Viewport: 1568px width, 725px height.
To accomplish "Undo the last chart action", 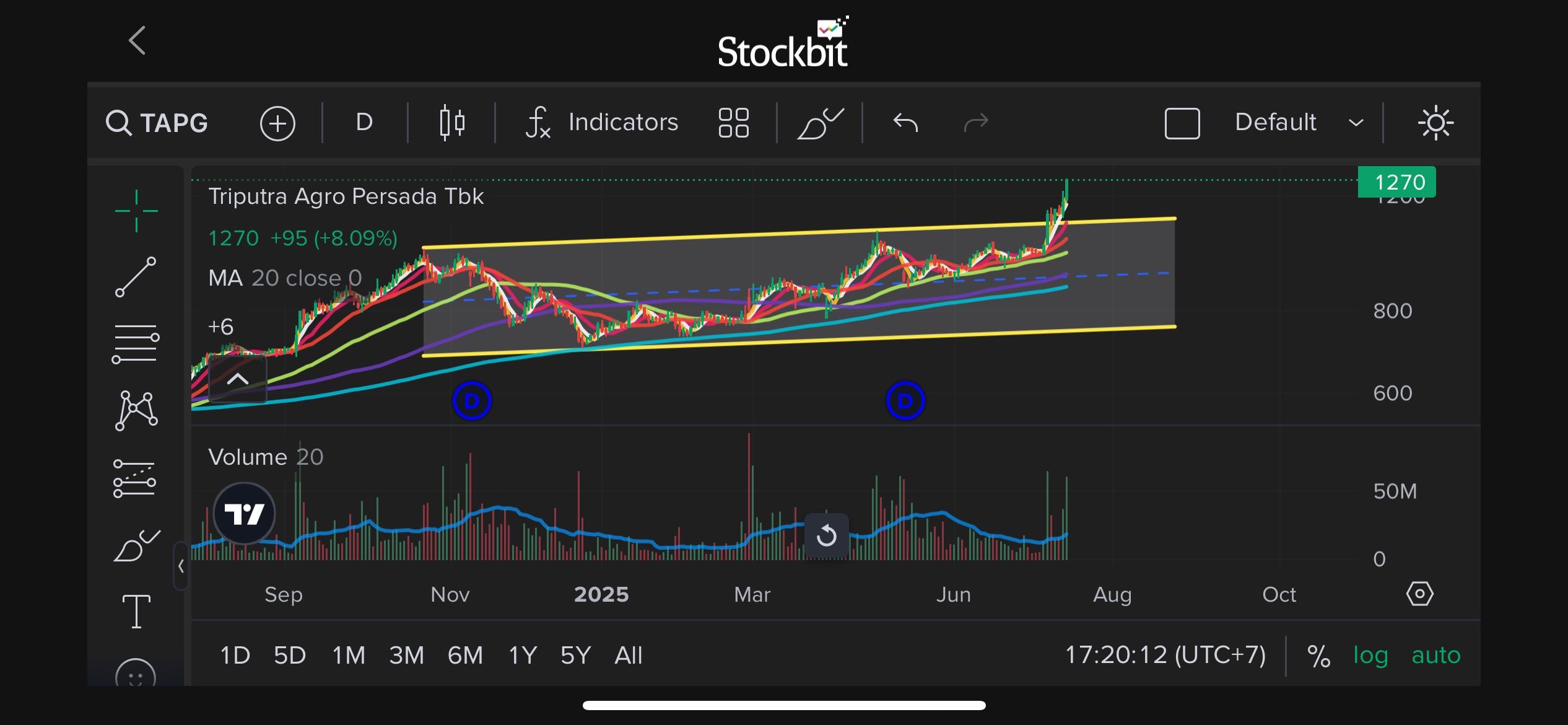I will click(x=905, y=123).
